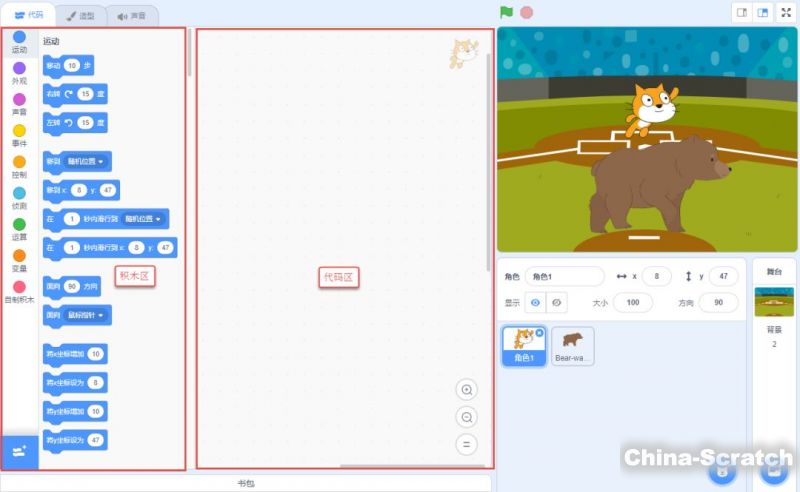Open the add extension button
800x492 pixels.
coord(19,452)
